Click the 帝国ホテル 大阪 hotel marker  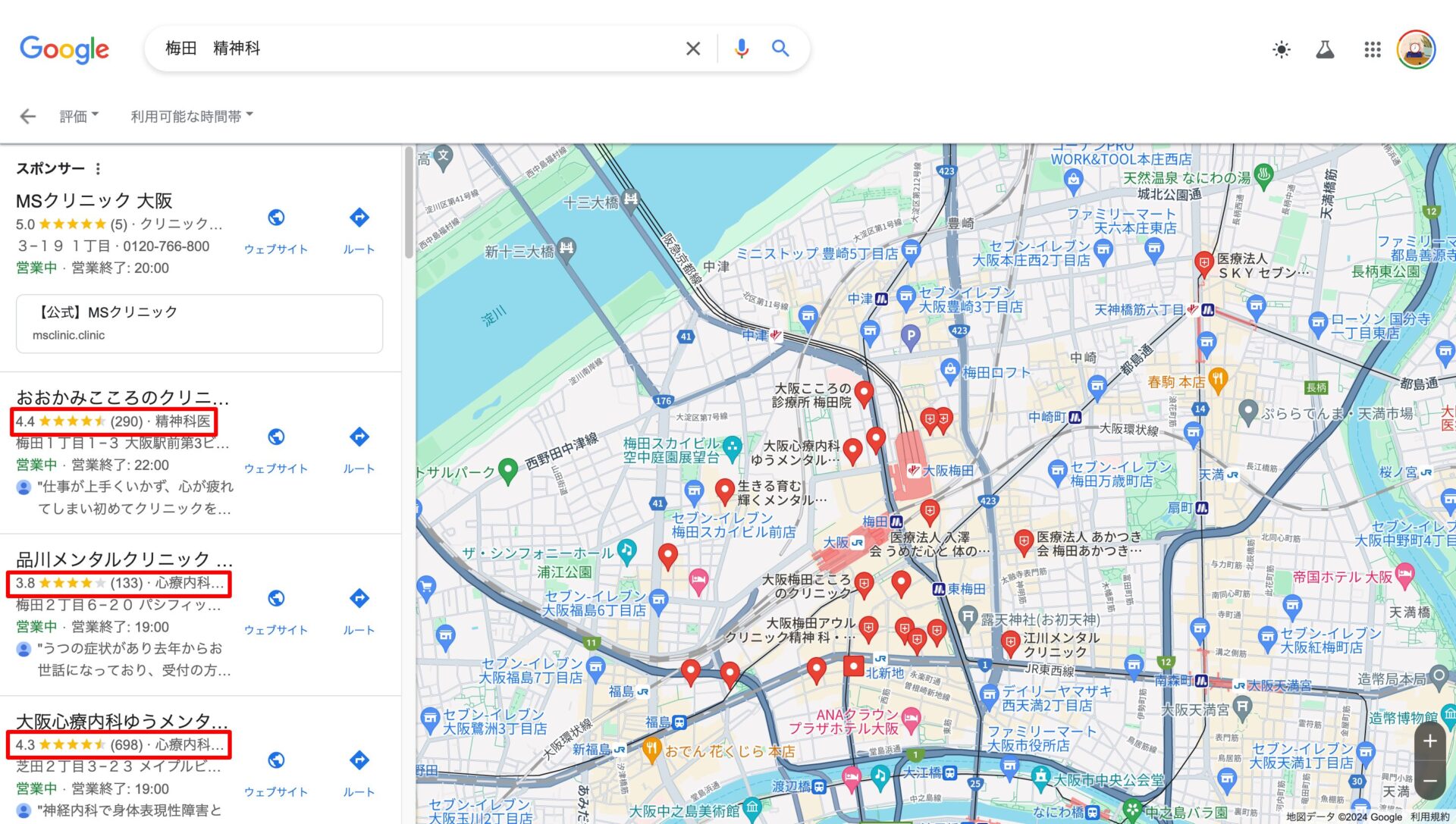(x=1404, y=575)
